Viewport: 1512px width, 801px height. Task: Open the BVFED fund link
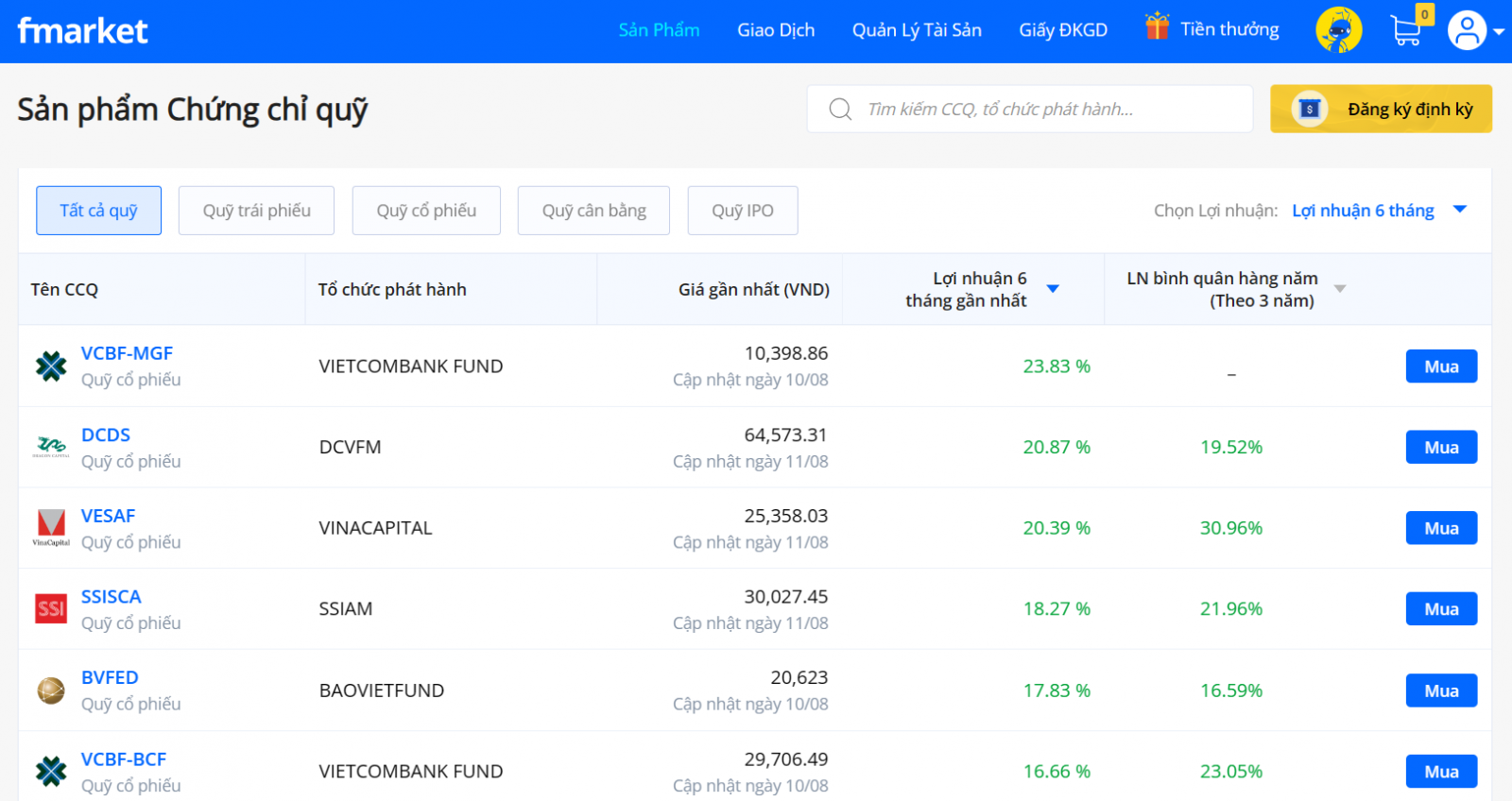tap(110, 678)
